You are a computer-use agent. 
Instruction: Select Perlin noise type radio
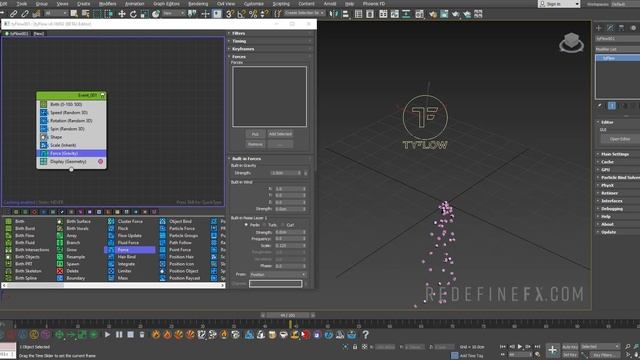[x=246, y=225]
